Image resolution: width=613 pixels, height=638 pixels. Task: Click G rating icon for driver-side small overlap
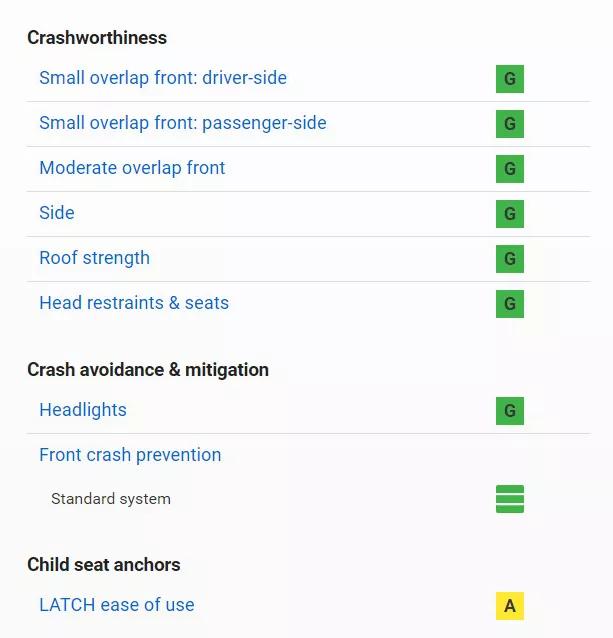tap(509, 79)
